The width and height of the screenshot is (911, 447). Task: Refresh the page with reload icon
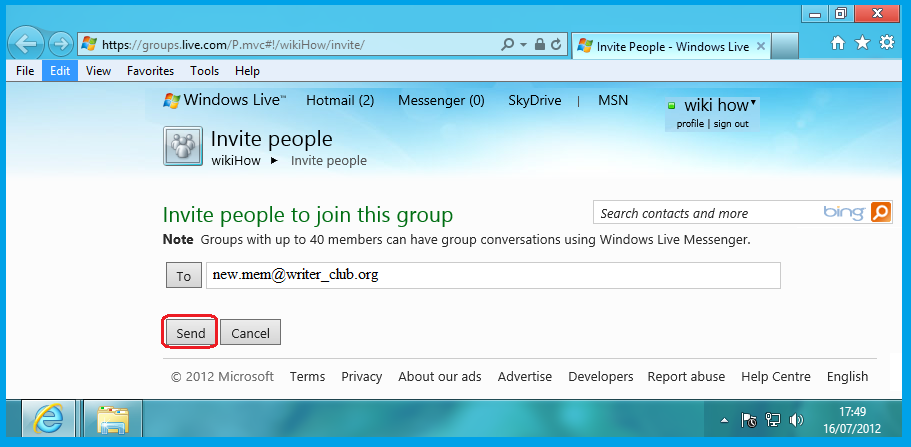556,44
